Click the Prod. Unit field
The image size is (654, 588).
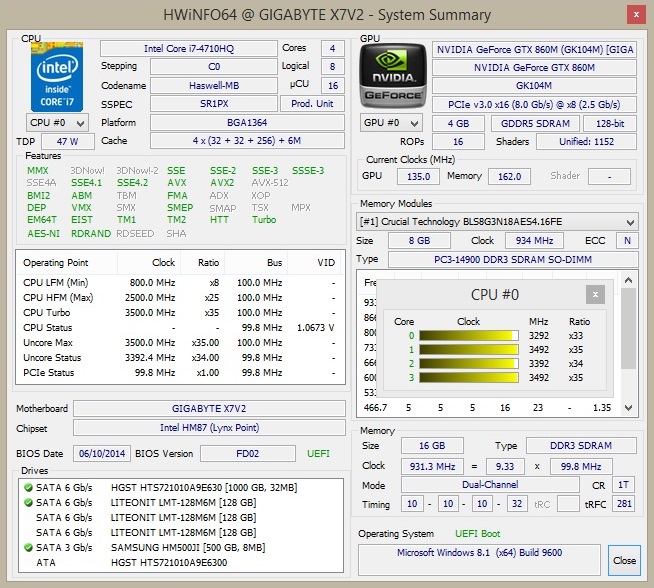pos(312,103)
